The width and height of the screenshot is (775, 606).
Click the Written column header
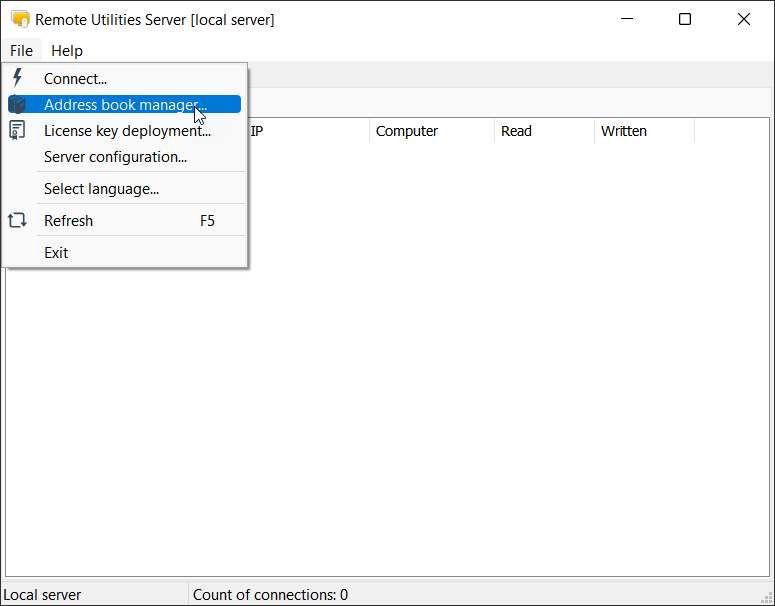click(x=643, y=131)
